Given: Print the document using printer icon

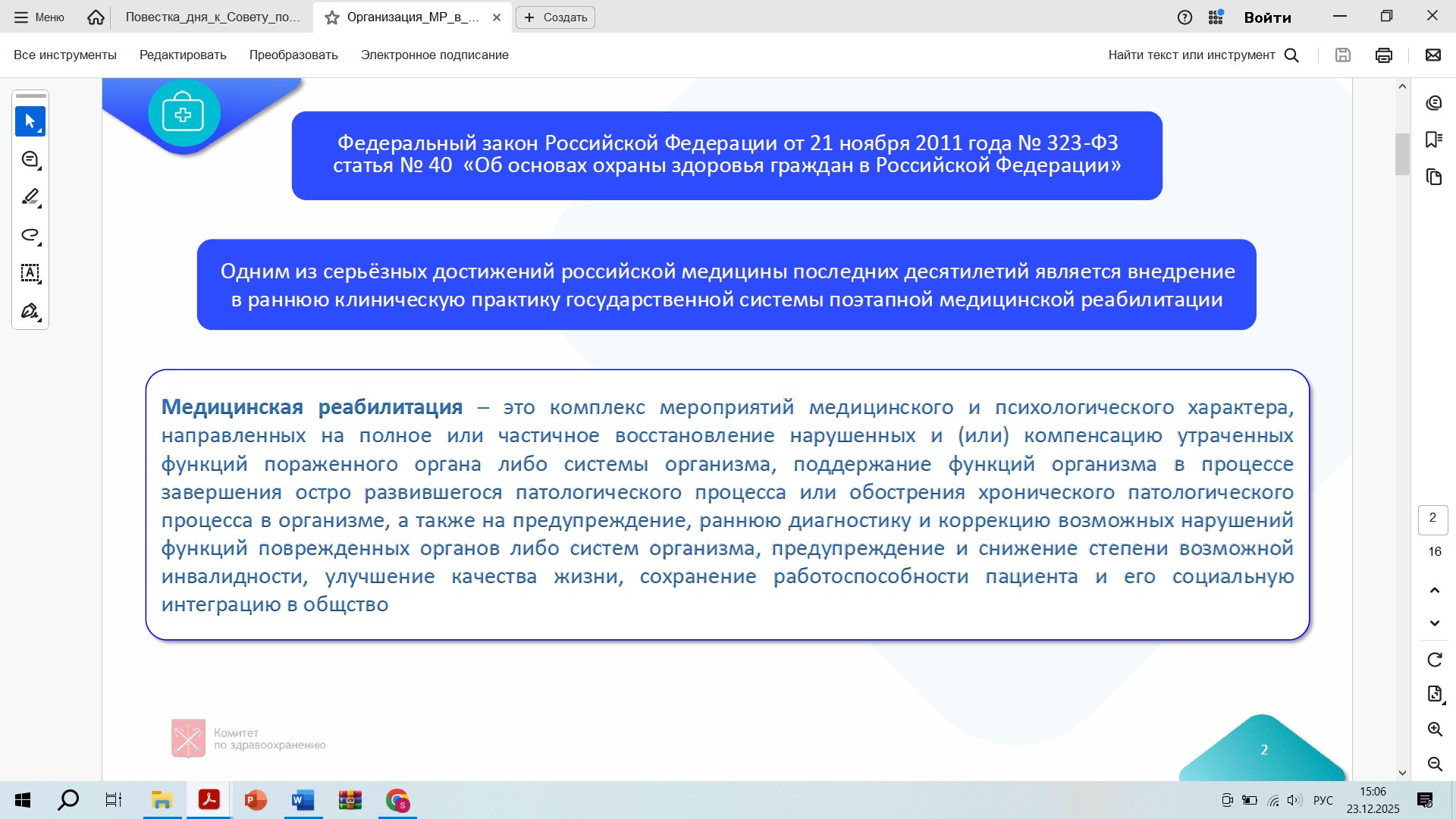Looking at the screenshot, I should 1383,55.
